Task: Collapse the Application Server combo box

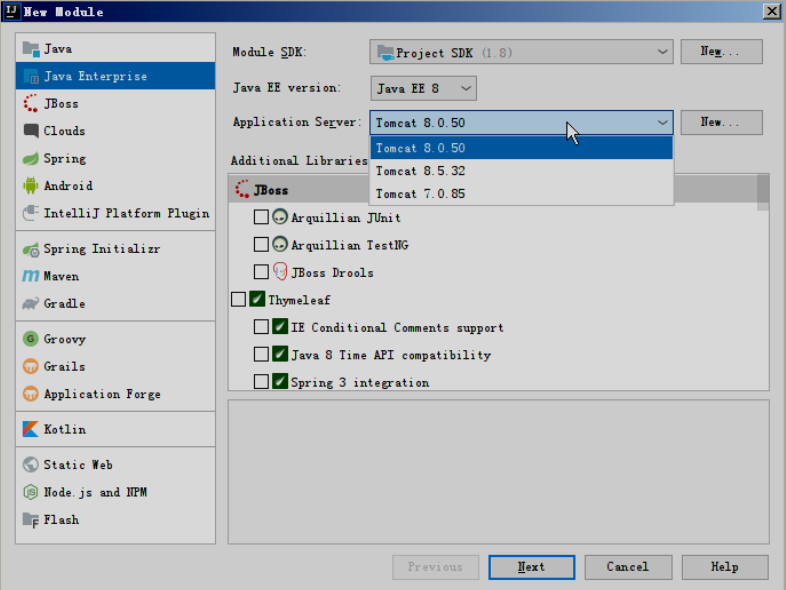Action: 521,123
